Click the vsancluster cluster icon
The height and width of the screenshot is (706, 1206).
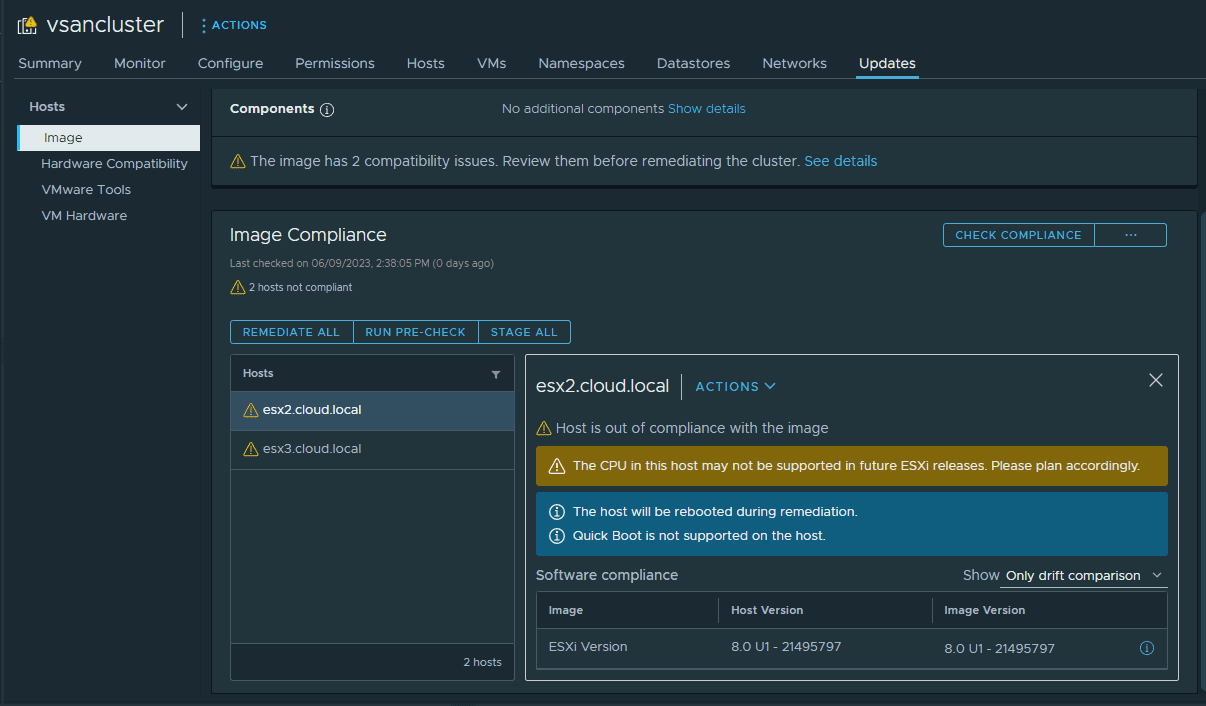coord(27,25)
